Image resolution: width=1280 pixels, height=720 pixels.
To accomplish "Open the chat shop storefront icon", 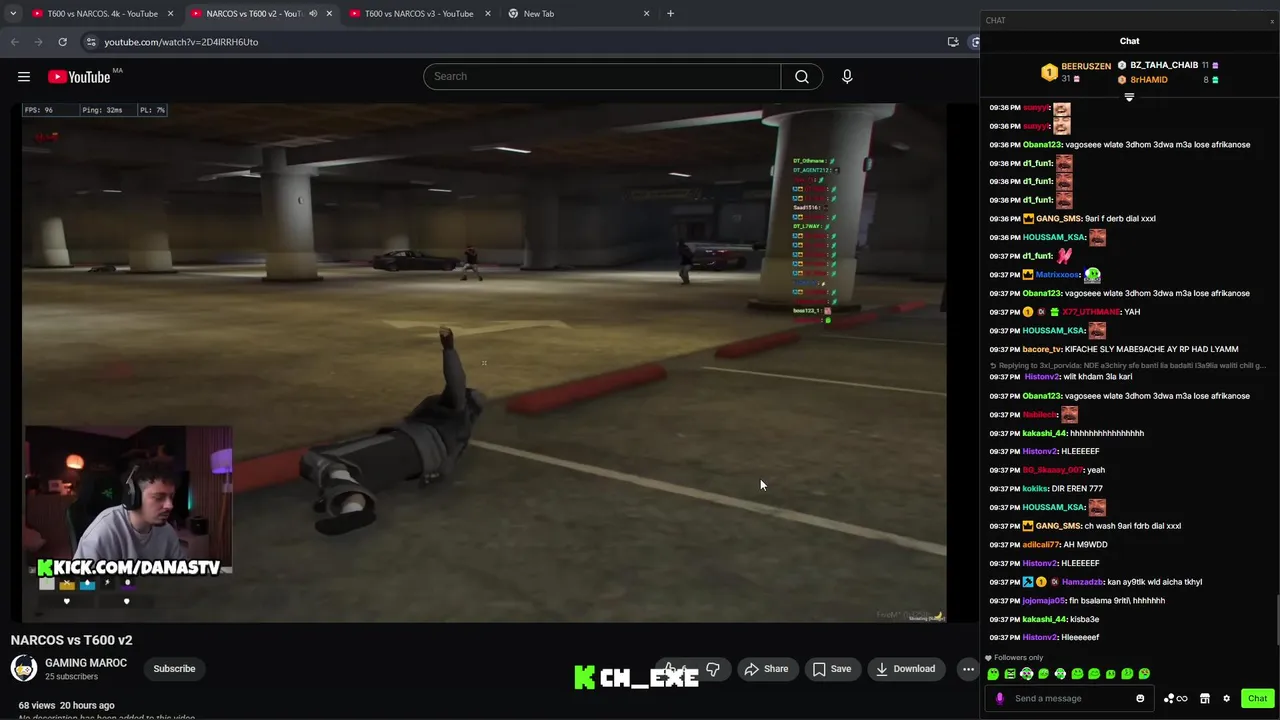I will coord(1205,699).
